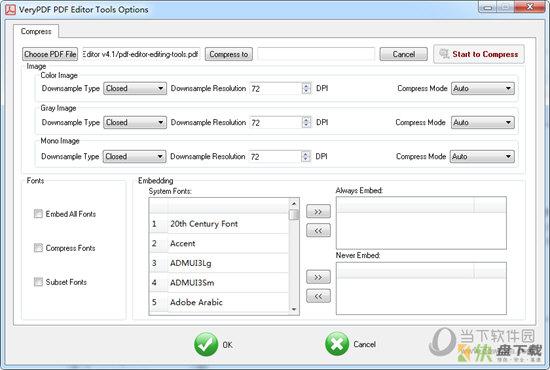Screen dimensions: 550x370
Task: Click the input PDF file path field
Action: click(141, 54)
